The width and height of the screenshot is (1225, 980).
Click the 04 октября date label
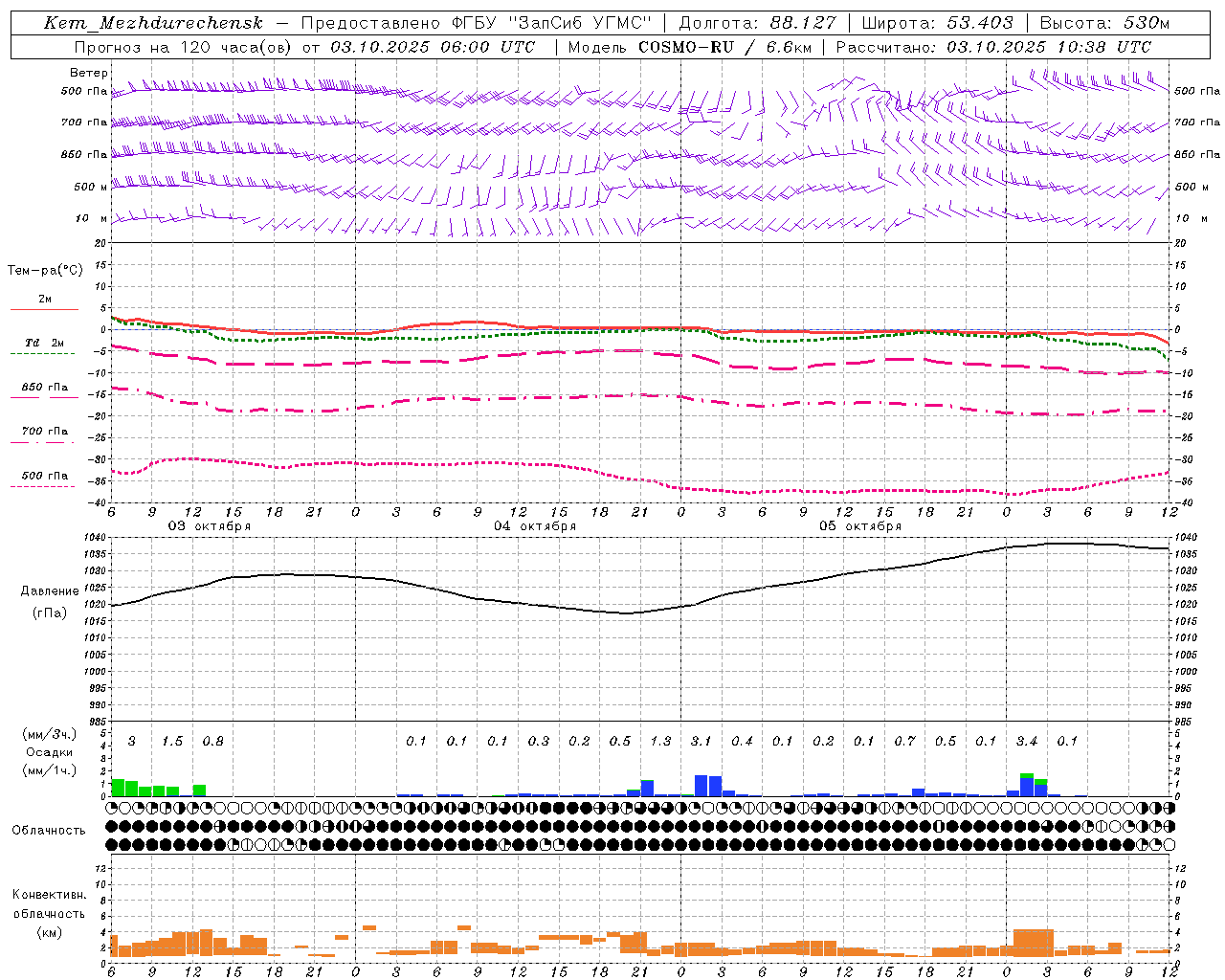click(535, 526)
